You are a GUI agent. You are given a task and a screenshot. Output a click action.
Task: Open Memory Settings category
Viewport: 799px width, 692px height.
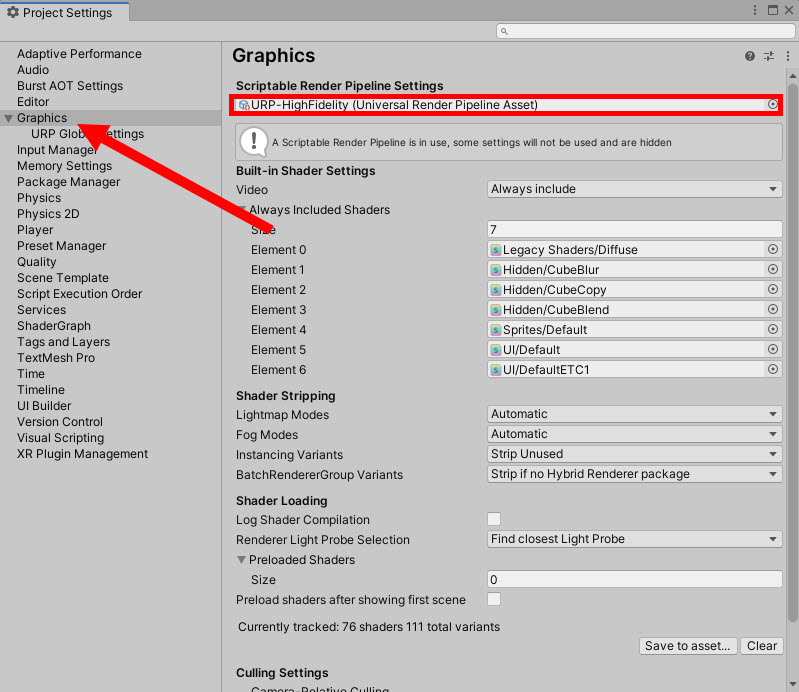tap(65, 166)
